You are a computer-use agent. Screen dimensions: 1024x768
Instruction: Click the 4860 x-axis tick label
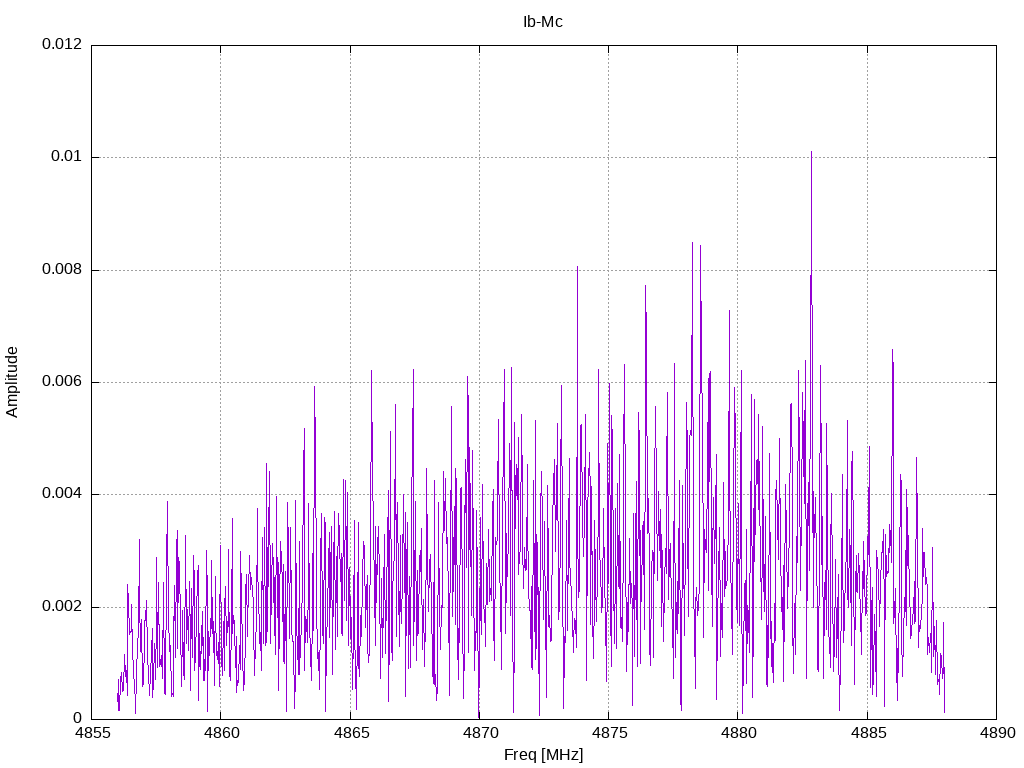click(x=221, y=733)
